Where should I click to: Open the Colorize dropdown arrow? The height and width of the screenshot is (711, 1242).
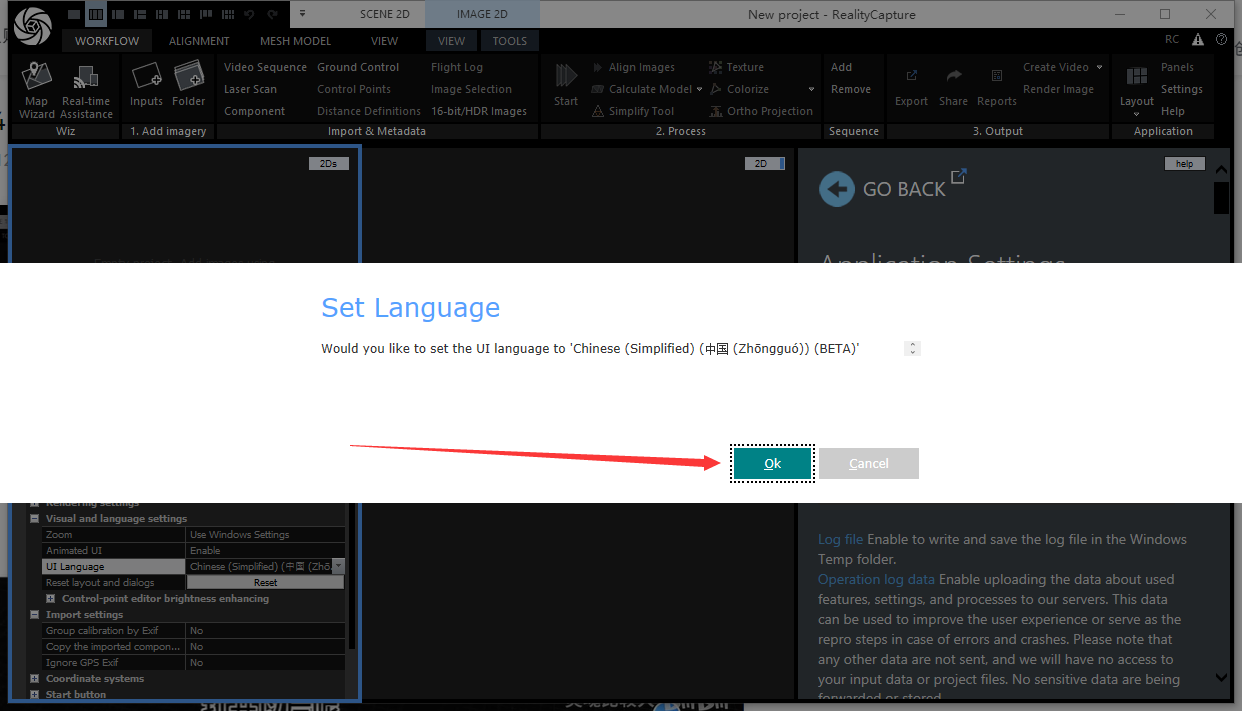(811, 89)
